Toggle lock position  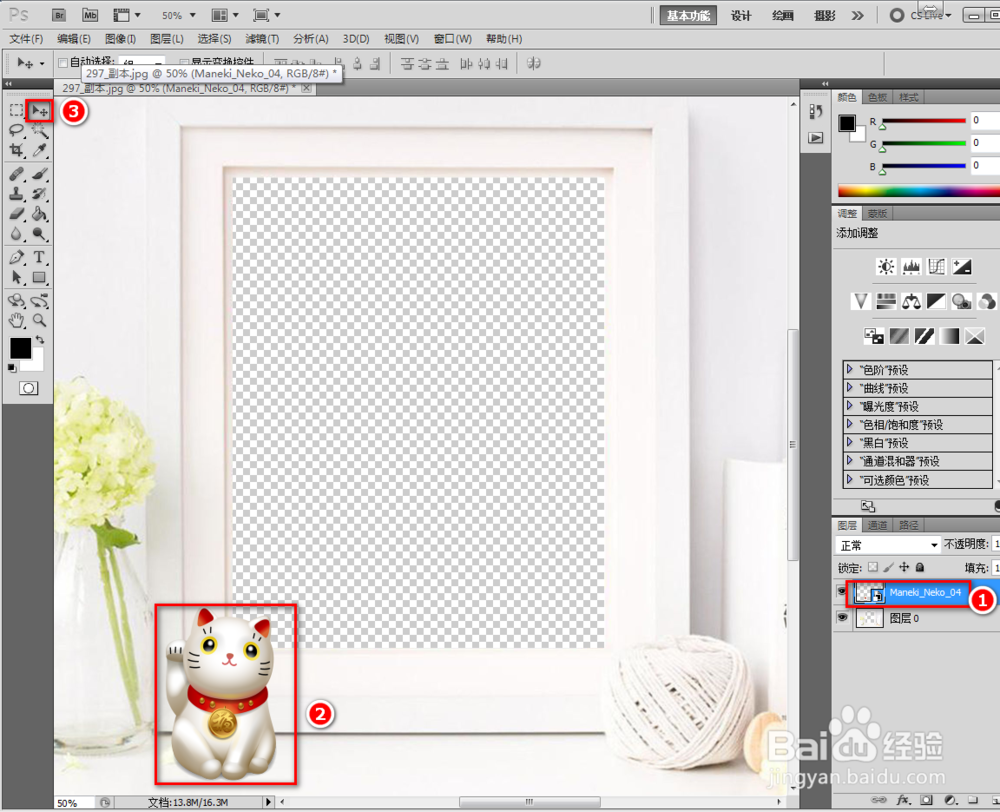click(904, 567)
